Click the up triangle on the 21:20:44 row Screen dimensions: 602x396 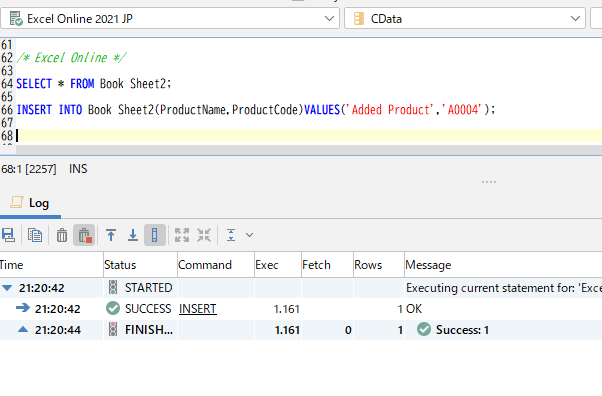point(23,329)
